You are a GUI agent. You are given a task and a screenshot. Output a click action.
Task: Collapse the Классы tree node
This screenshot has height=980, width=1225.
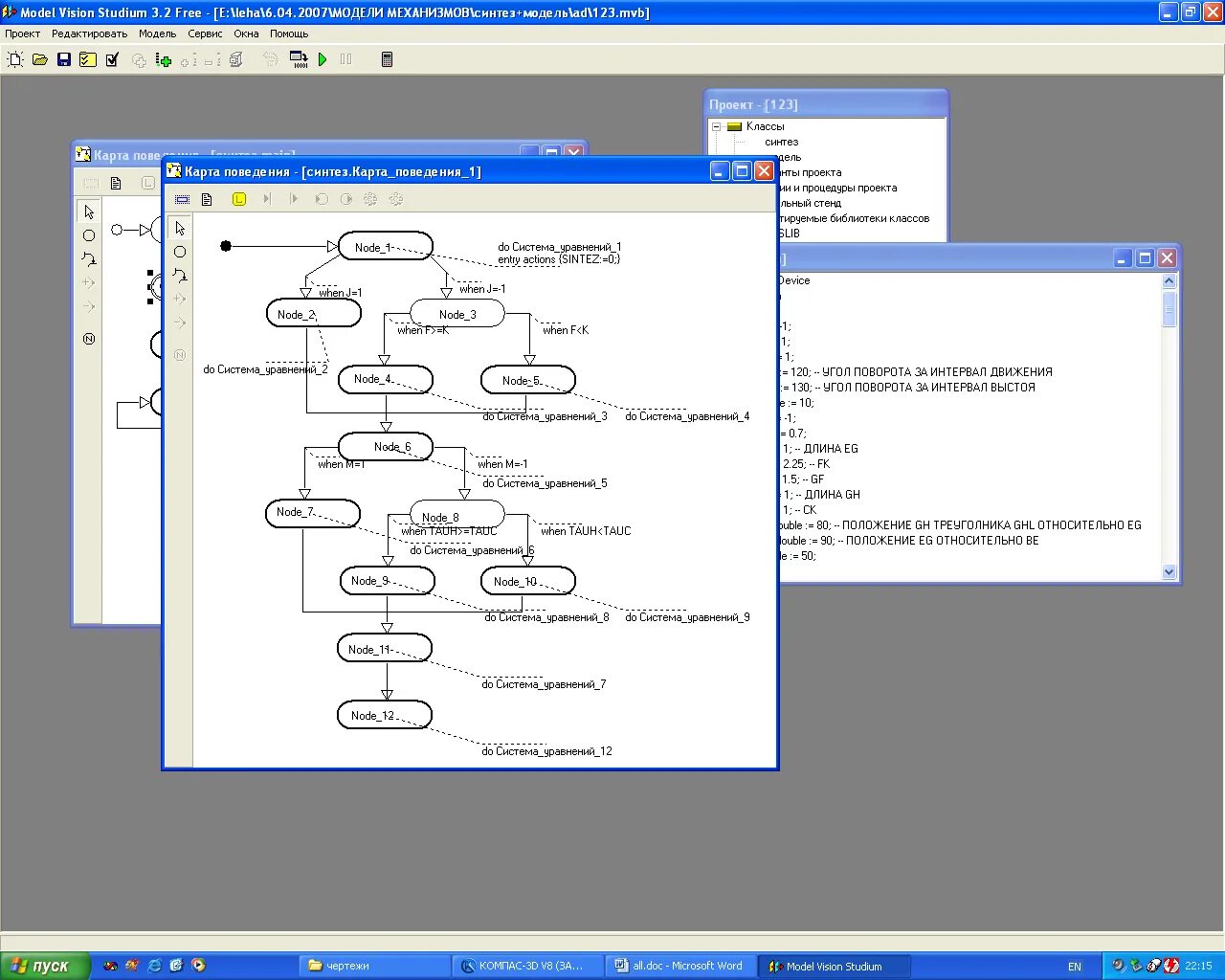click(716, 126)
